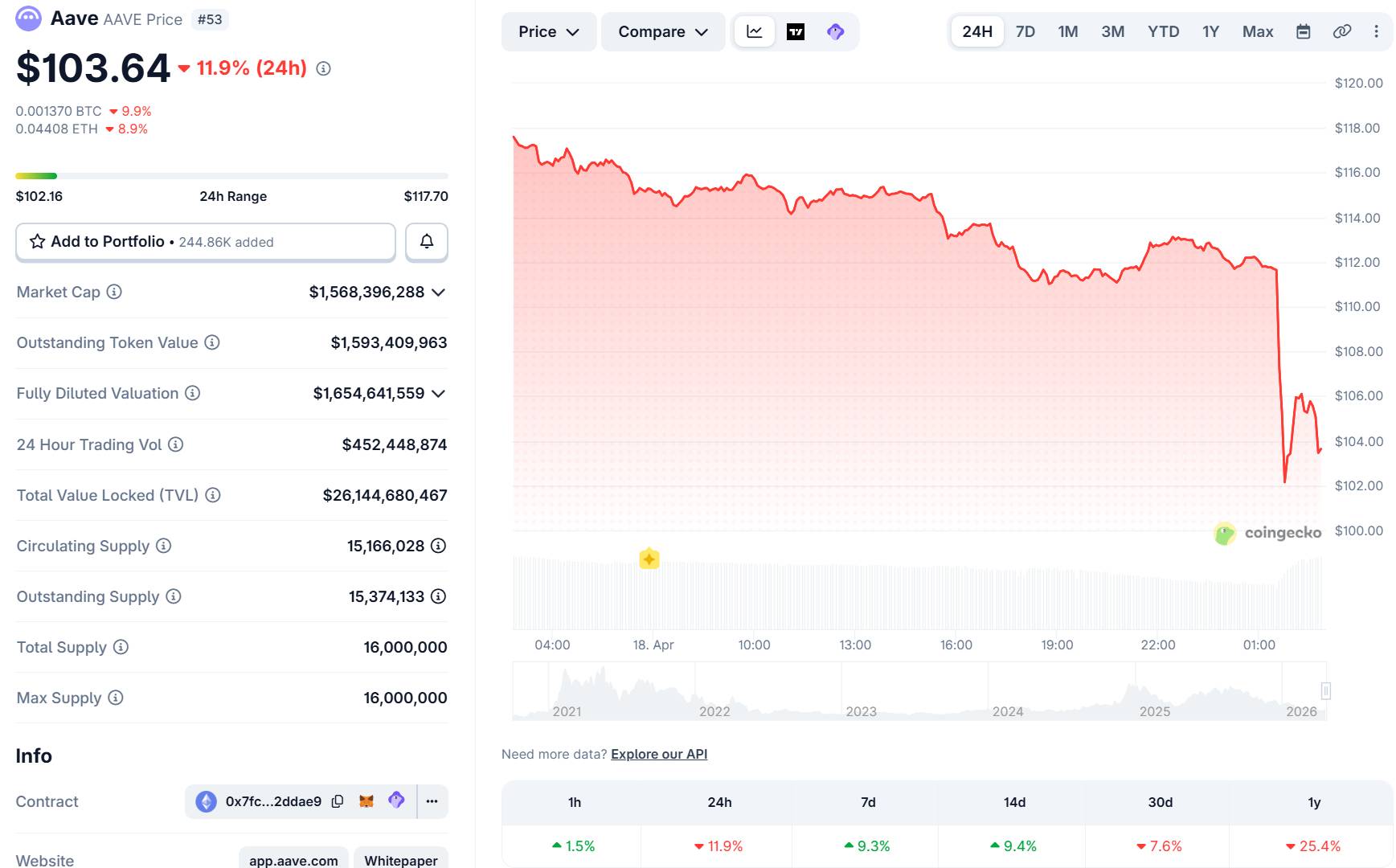This screenshot has height=868, width=1396.
Task: Open the three-dot chart options icon
Action: coord(1376,31)
